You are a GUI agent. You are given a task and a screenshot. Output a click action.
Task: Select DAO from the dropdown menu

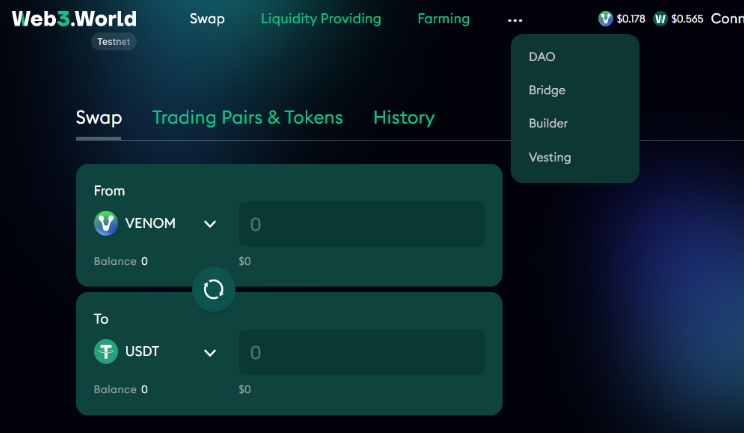click(x=542, y=57)
